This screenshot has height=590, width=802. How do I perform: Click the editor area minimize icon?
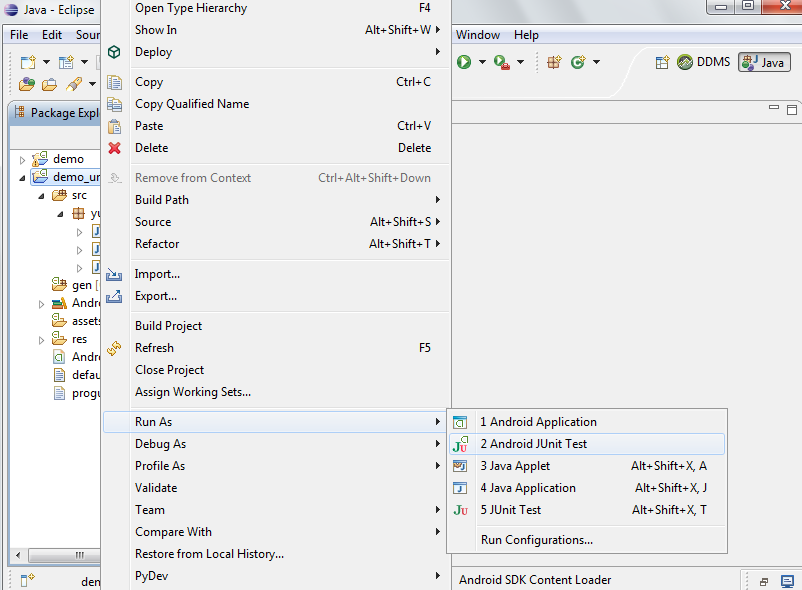click(774, 107)
